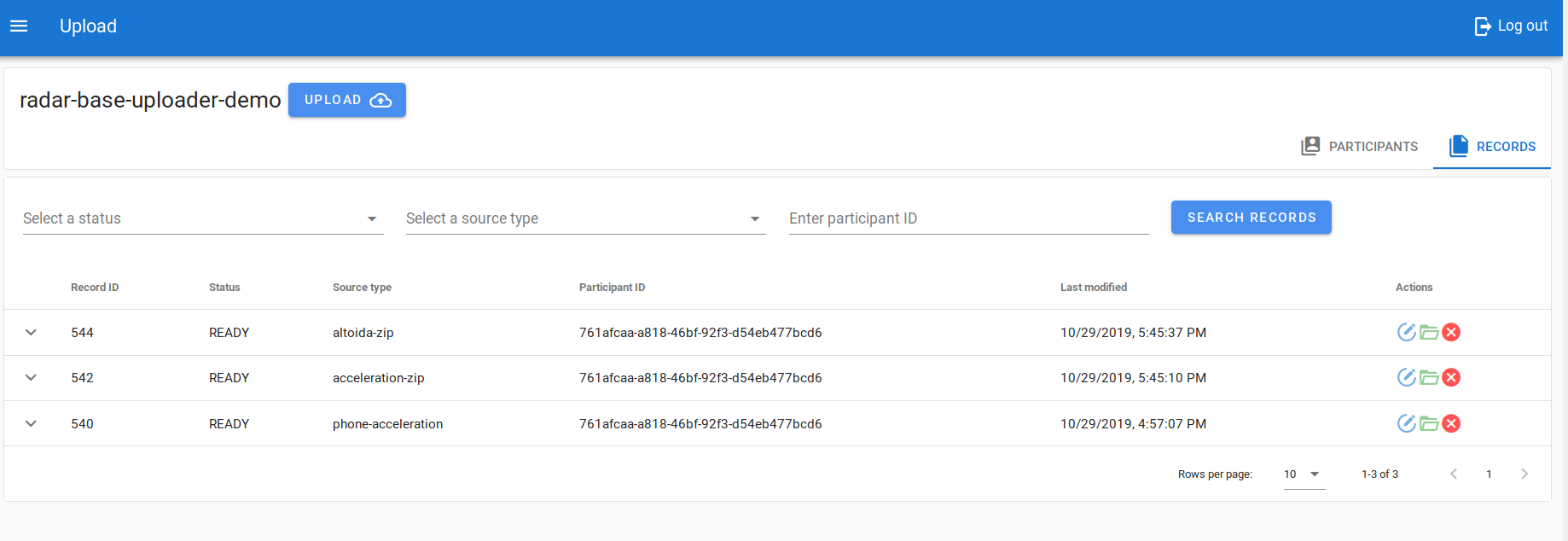Change the rows per page dropdown
The image size is (1568, 541).
click(x=1304, y=474)
